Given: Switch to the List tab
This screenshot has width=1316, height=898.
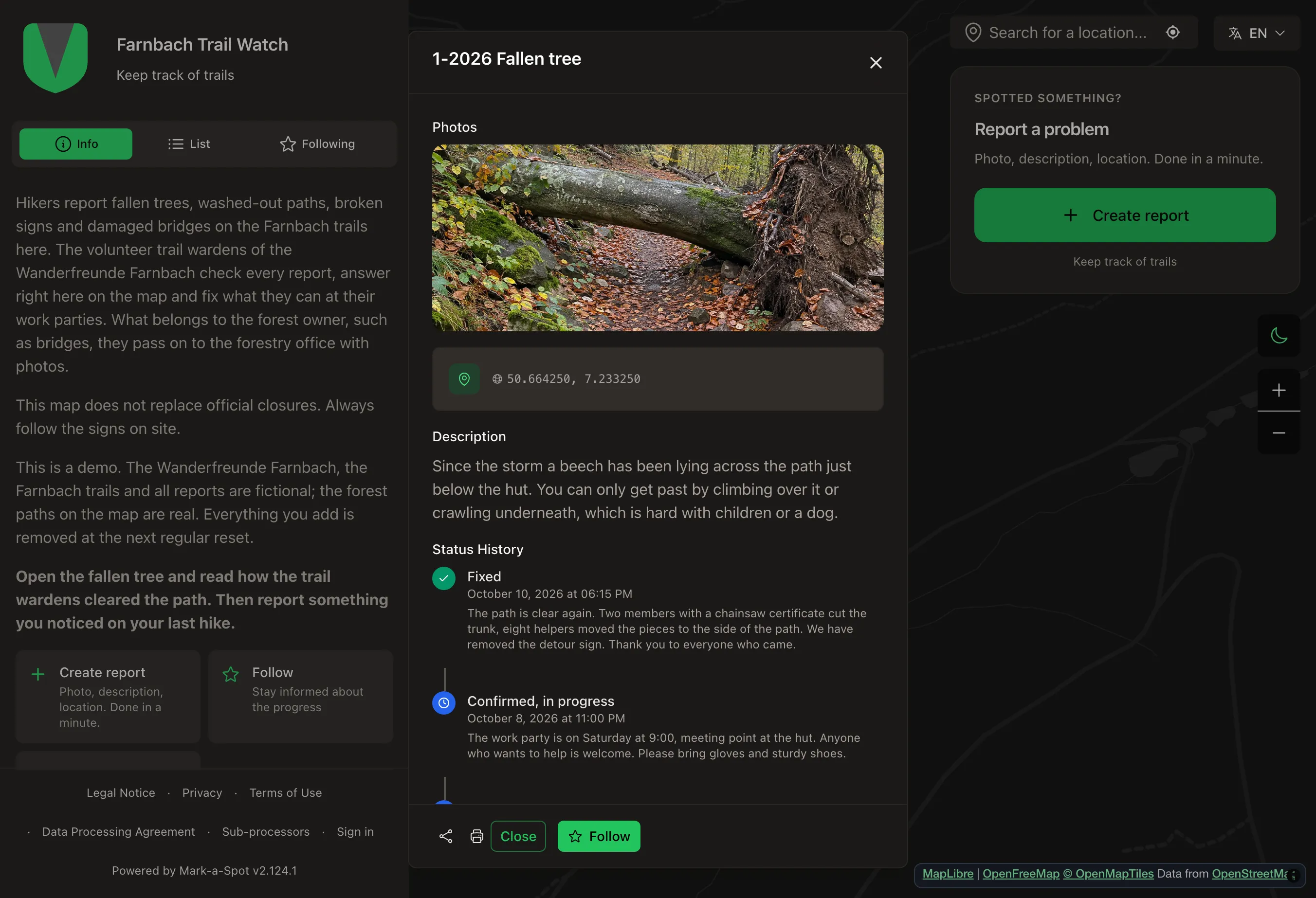Looking at the screenshot, I should (x=189, y=144).
